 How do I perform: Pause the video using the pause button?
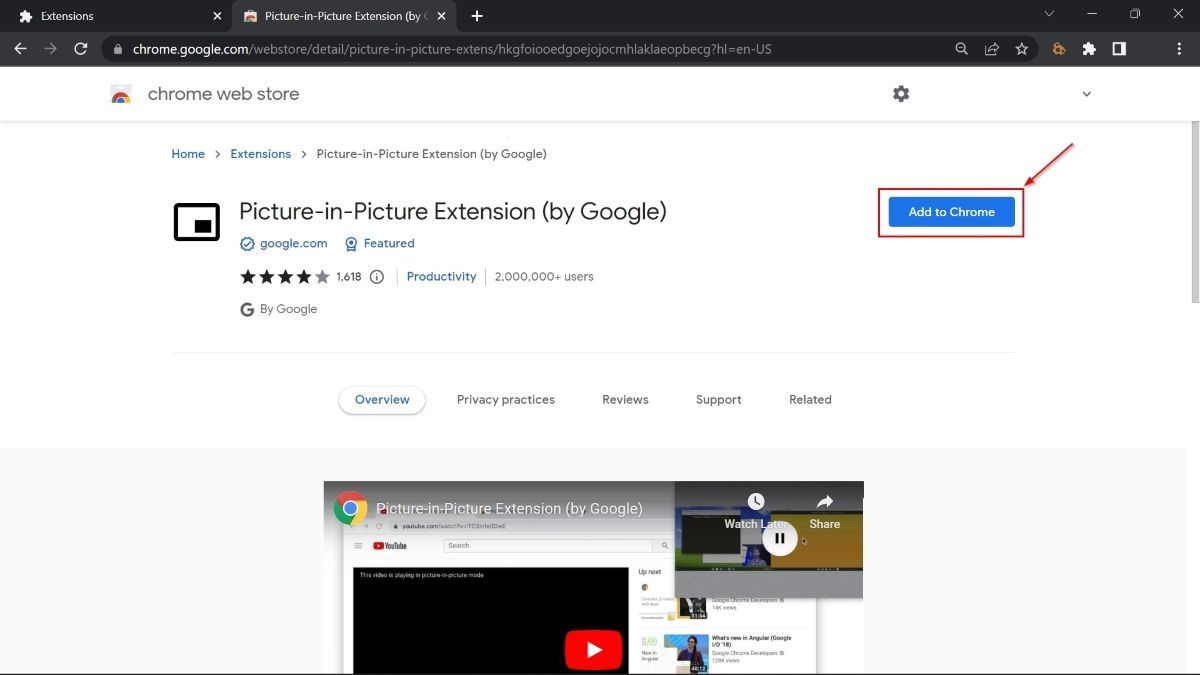780,537
